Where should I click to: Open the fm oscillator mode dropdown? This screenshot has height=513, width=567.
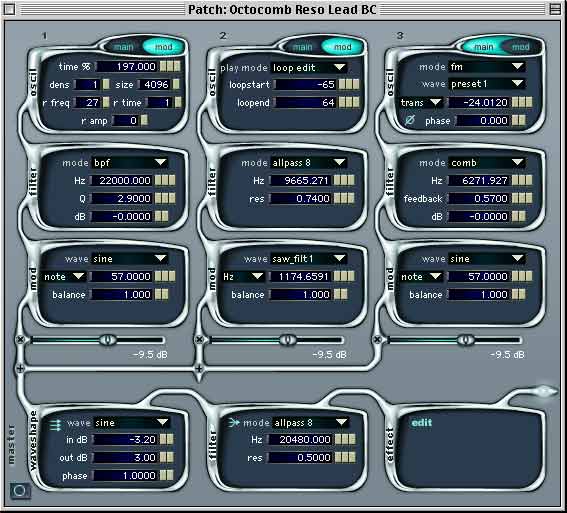pos(487,67)
